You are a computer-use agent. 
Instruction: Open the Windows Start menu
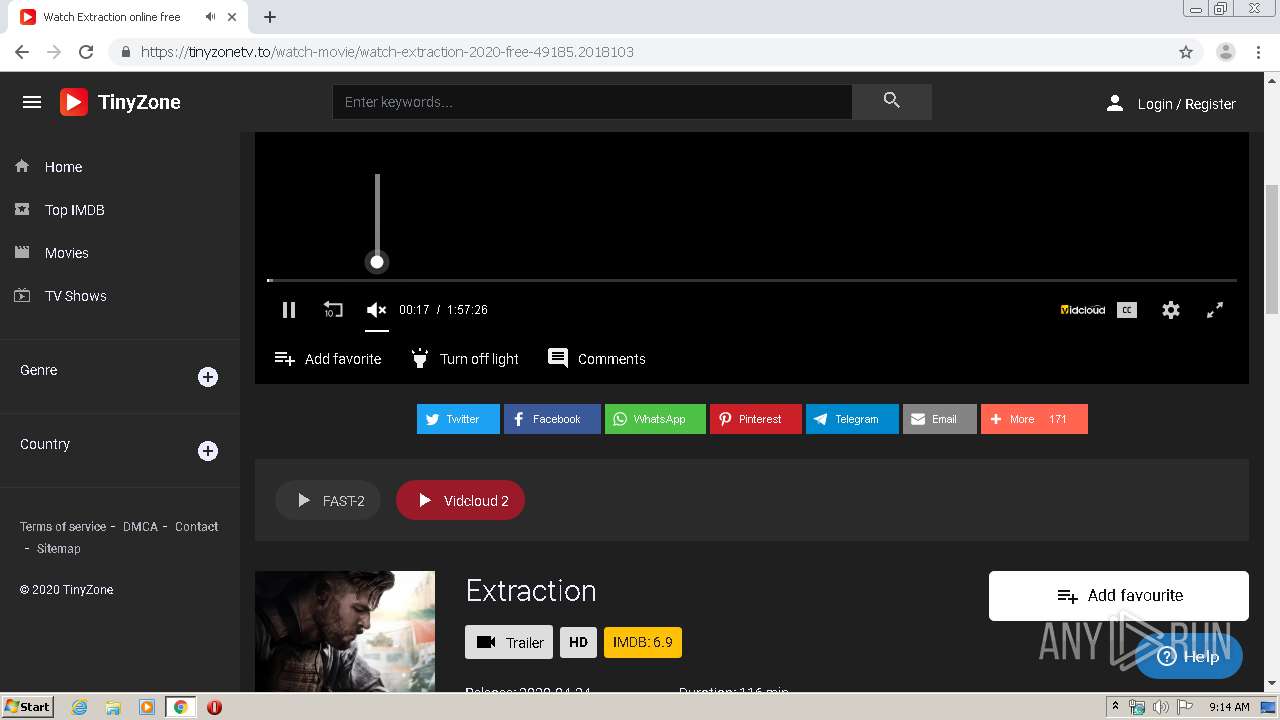tap(28, 706)
